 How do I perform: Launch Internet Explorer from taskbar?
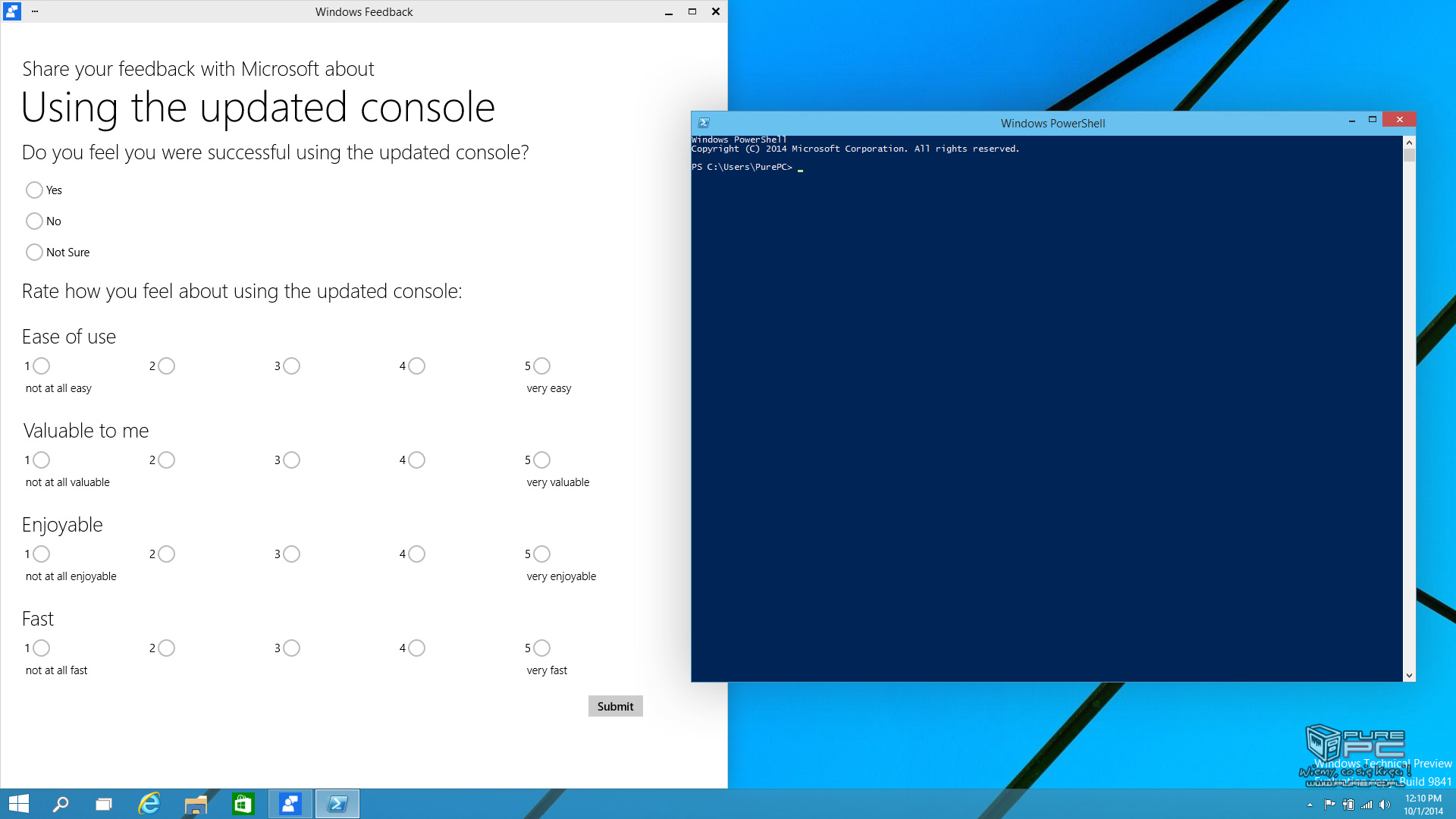click(149, 804)
